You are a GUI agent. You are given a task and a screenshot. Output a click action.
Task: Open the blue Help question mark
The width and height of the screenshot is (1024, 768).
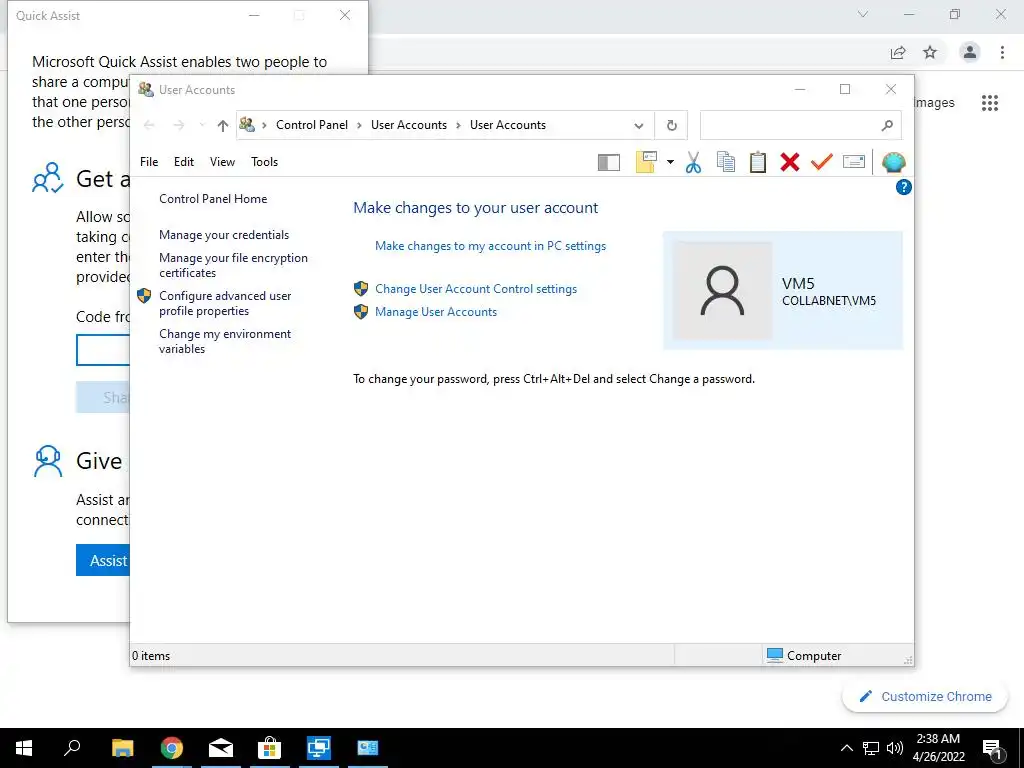coord(903,188)
